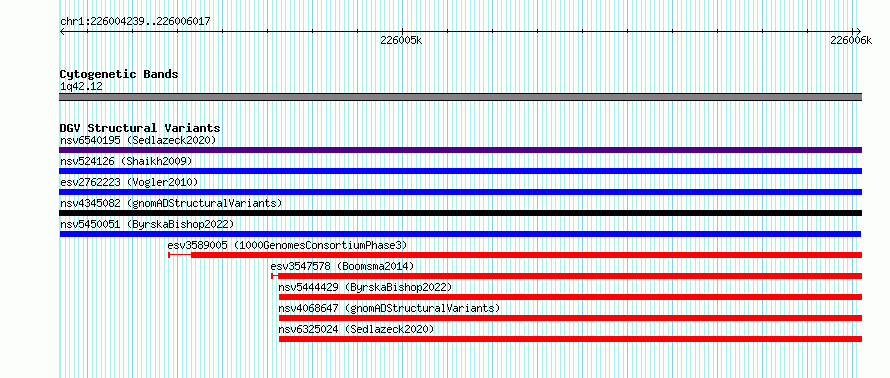Select the blue nsv5450051 variant bar
The image size is (890, 378).
pos(460,234)
